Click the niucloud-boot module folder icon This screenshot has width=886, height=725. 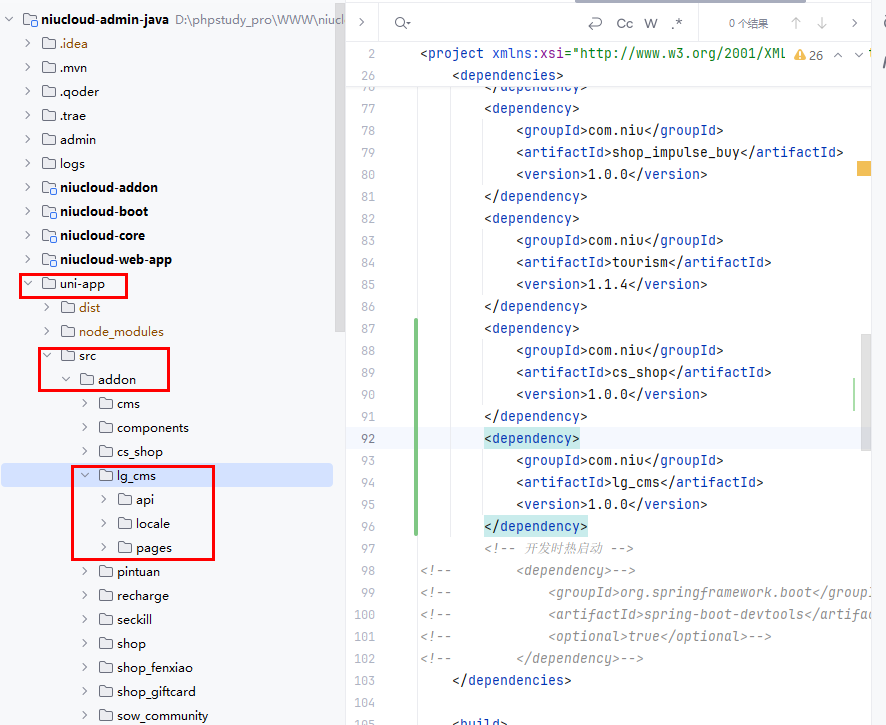(x=49, y=212)
